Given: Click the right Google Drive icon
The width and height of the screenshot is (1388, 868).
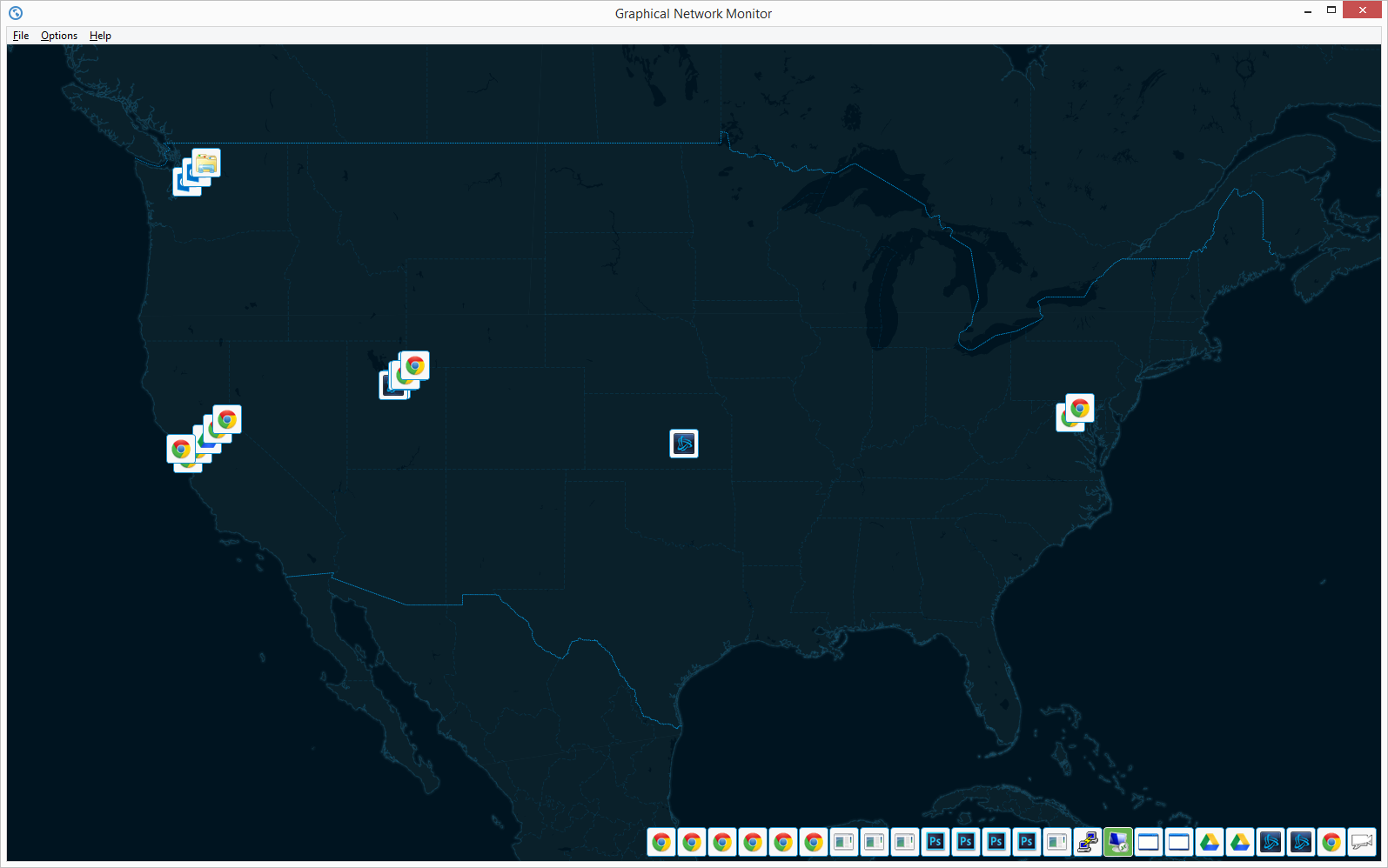Looking at the screenshot, I should pyautogui.click(x=1240, y=842).
